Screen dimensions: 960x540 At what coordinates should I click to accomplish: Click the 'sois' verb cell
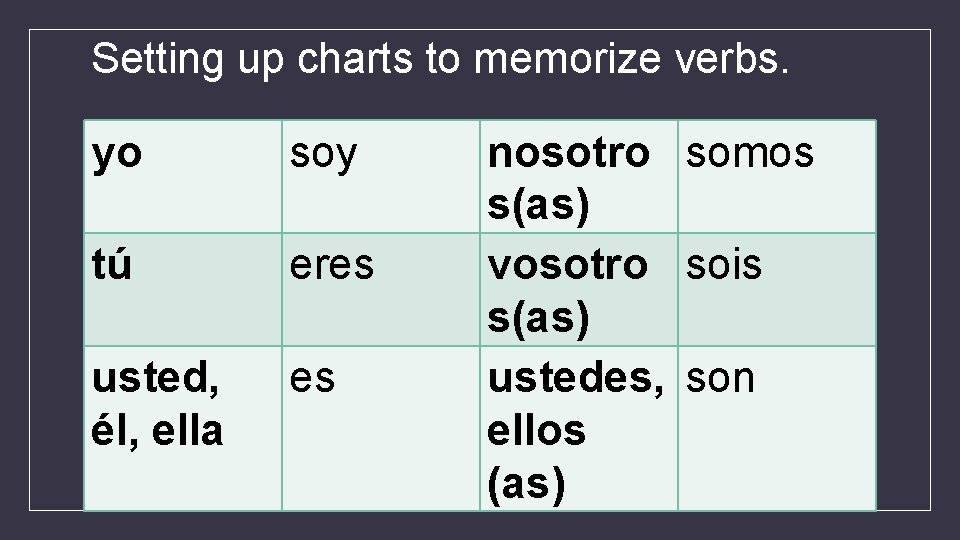coord(776,290)
